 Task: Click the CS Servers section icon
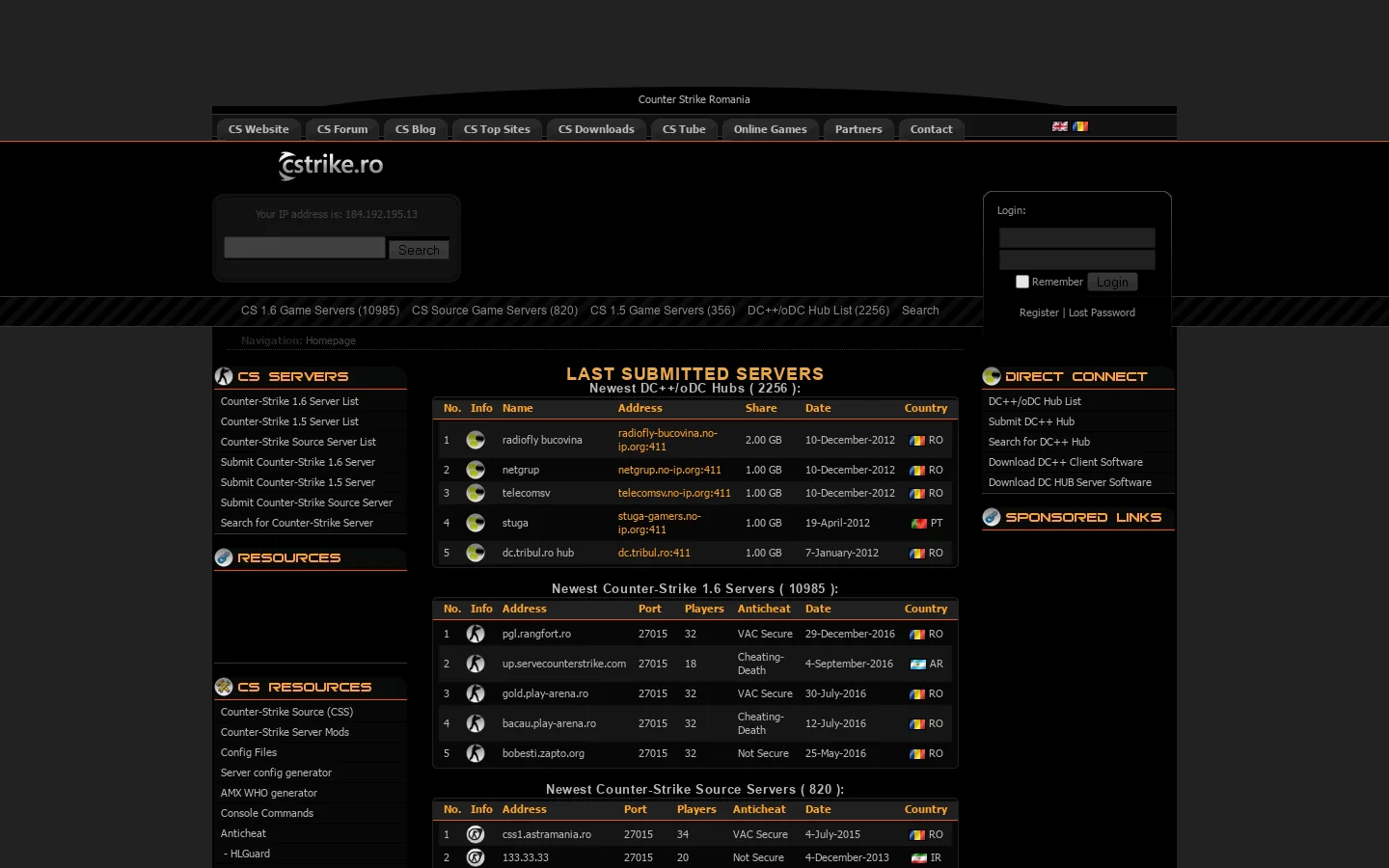click(224, 376)
